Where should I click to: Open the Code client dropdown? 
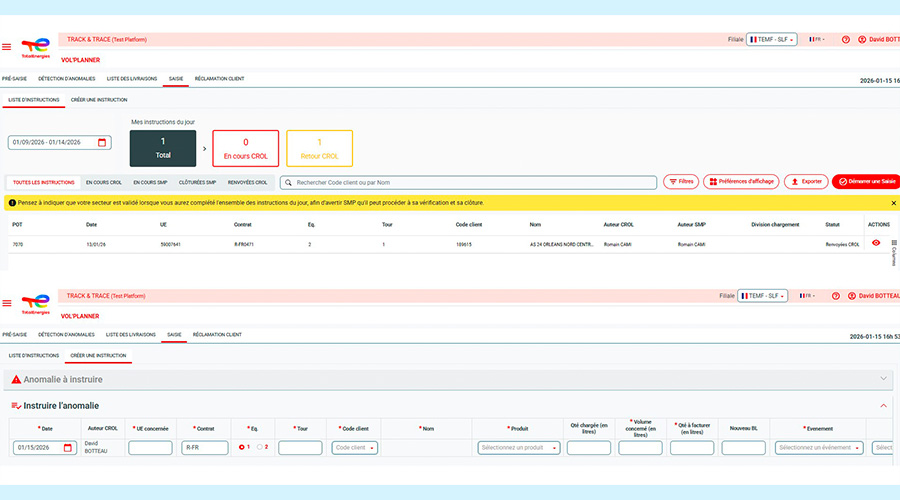tap(356, 448)
